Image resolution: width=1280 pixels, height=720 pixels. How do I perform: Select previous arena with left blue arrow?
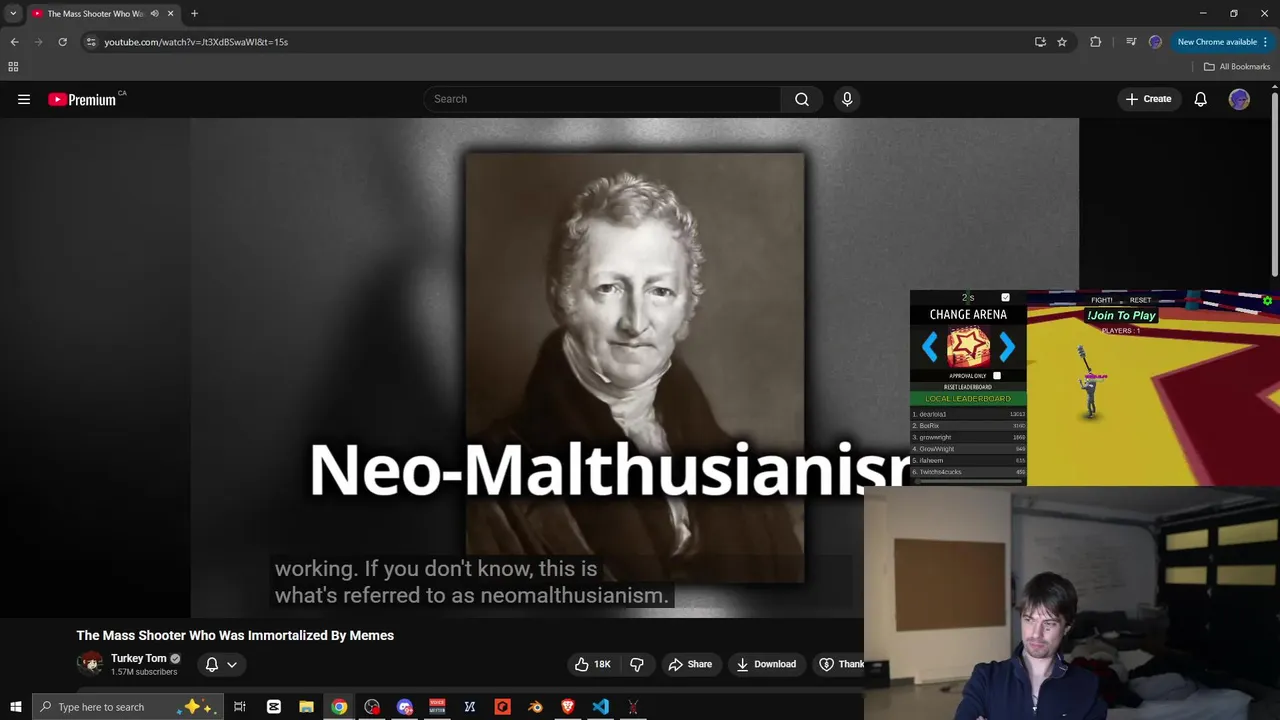click(x=930, y=347)
